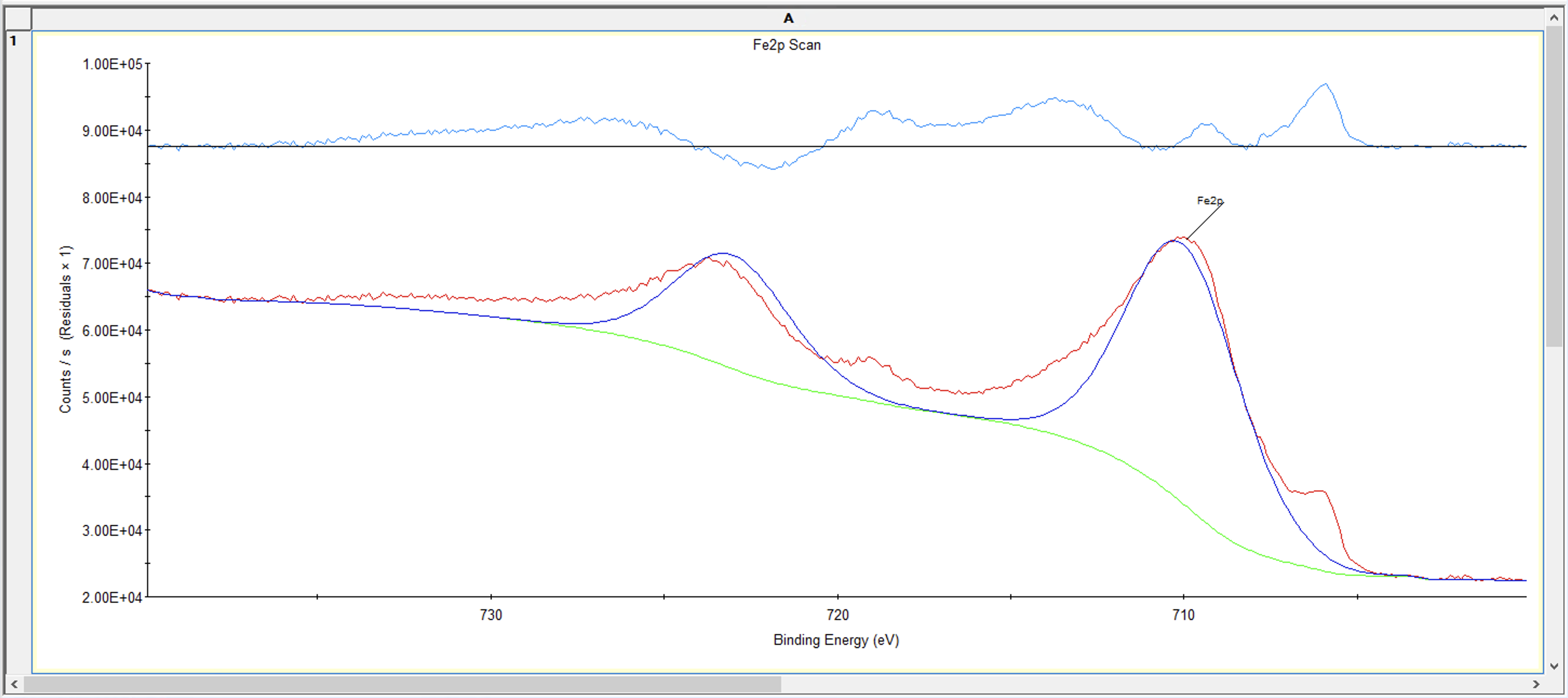Click the select-all corner cell
The image size is (1568, 698).
click(x=18, y=18)
